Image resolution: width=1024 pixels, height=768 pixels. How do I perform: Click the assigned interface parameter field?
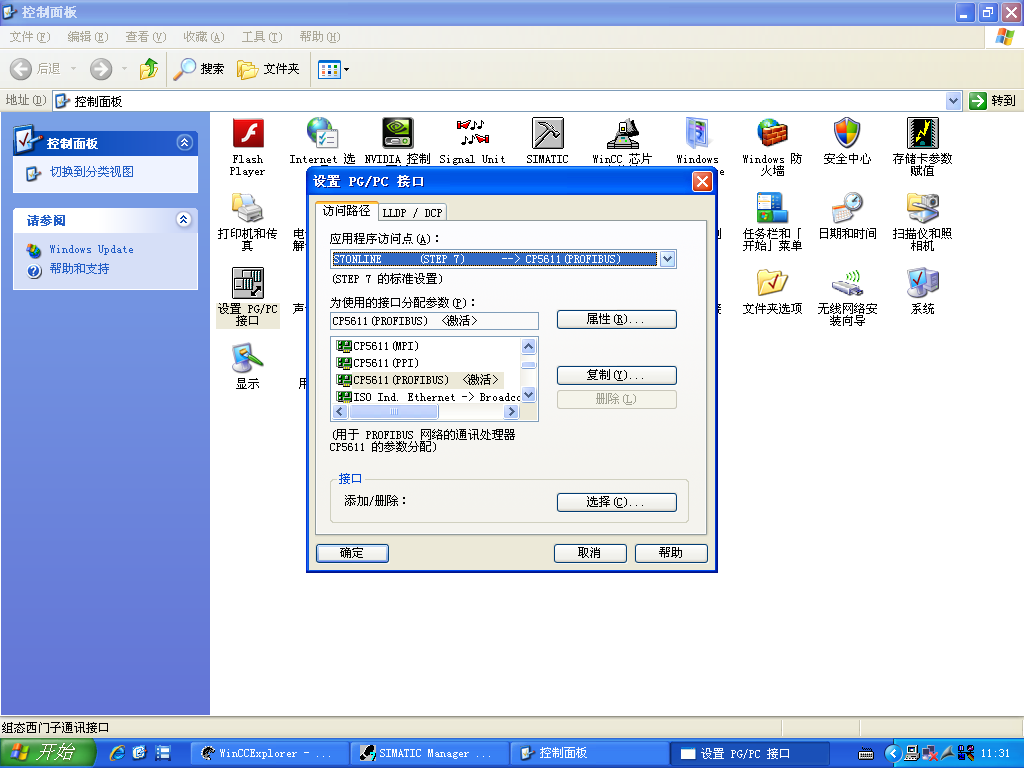pyautogui.click(x=434, y=321)
